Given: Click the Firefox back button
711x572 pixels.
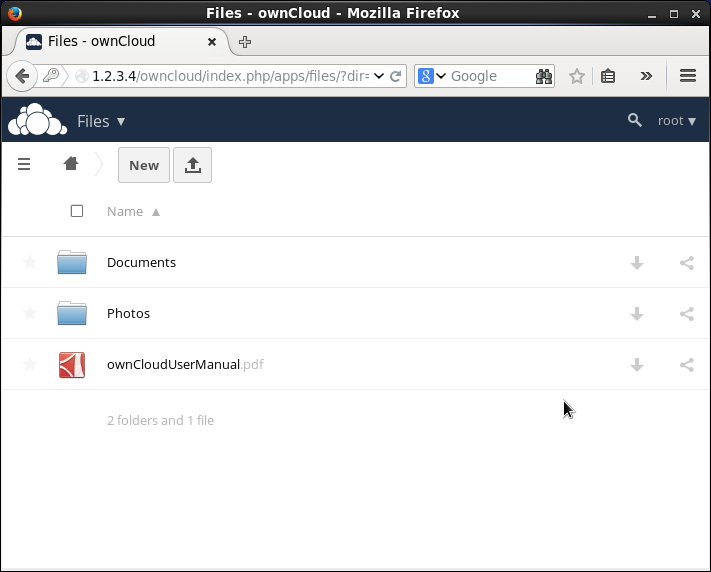Looking at the screenshot, I should tap(22, 76).
